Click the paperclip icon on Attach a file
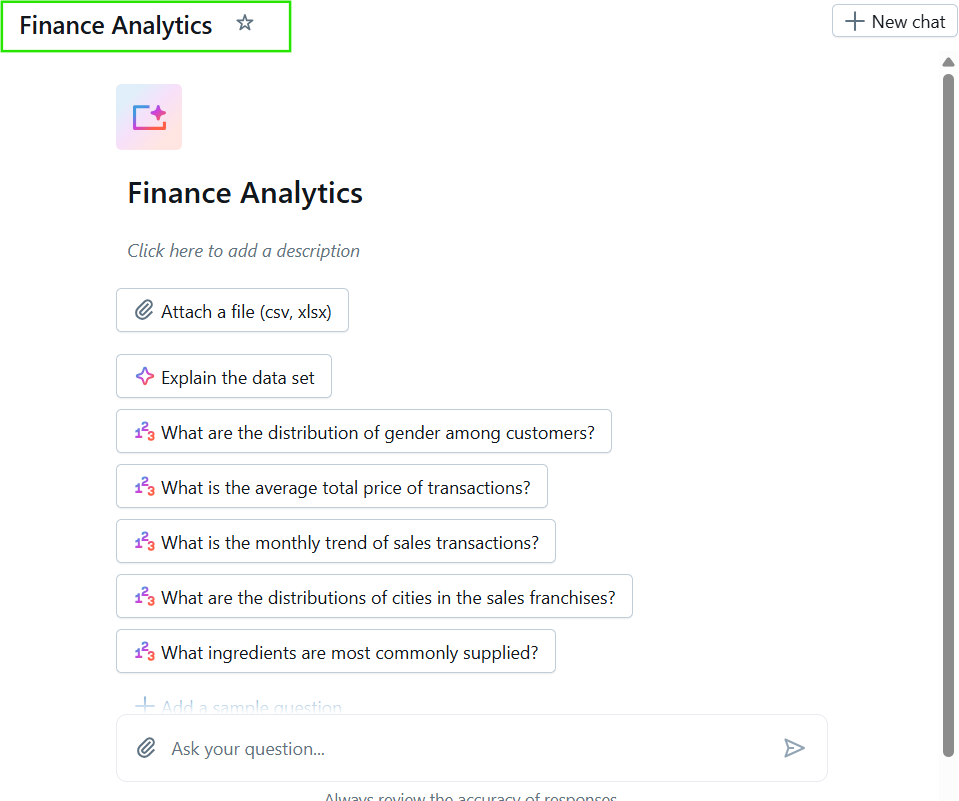 pos(144,311)
